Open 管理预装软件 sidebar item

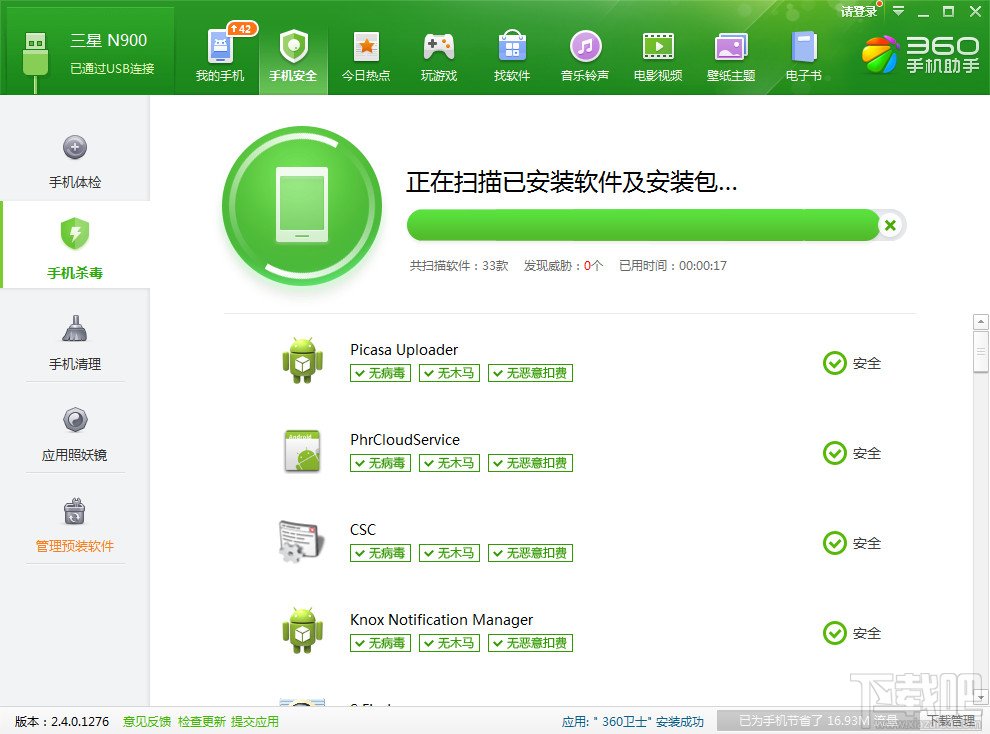(75, 525)
